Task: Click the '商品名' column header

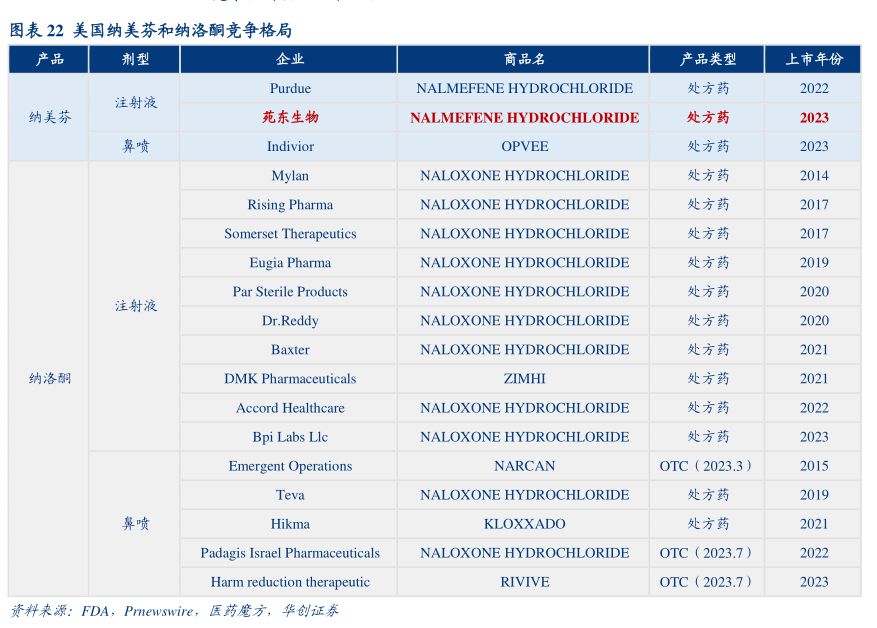Action: click(x=524, y=59)
